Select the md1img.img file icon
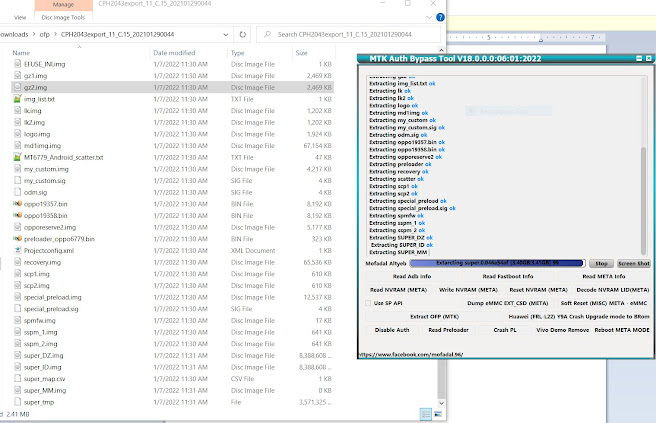The image size is (656, 423). tap(17, 146)
